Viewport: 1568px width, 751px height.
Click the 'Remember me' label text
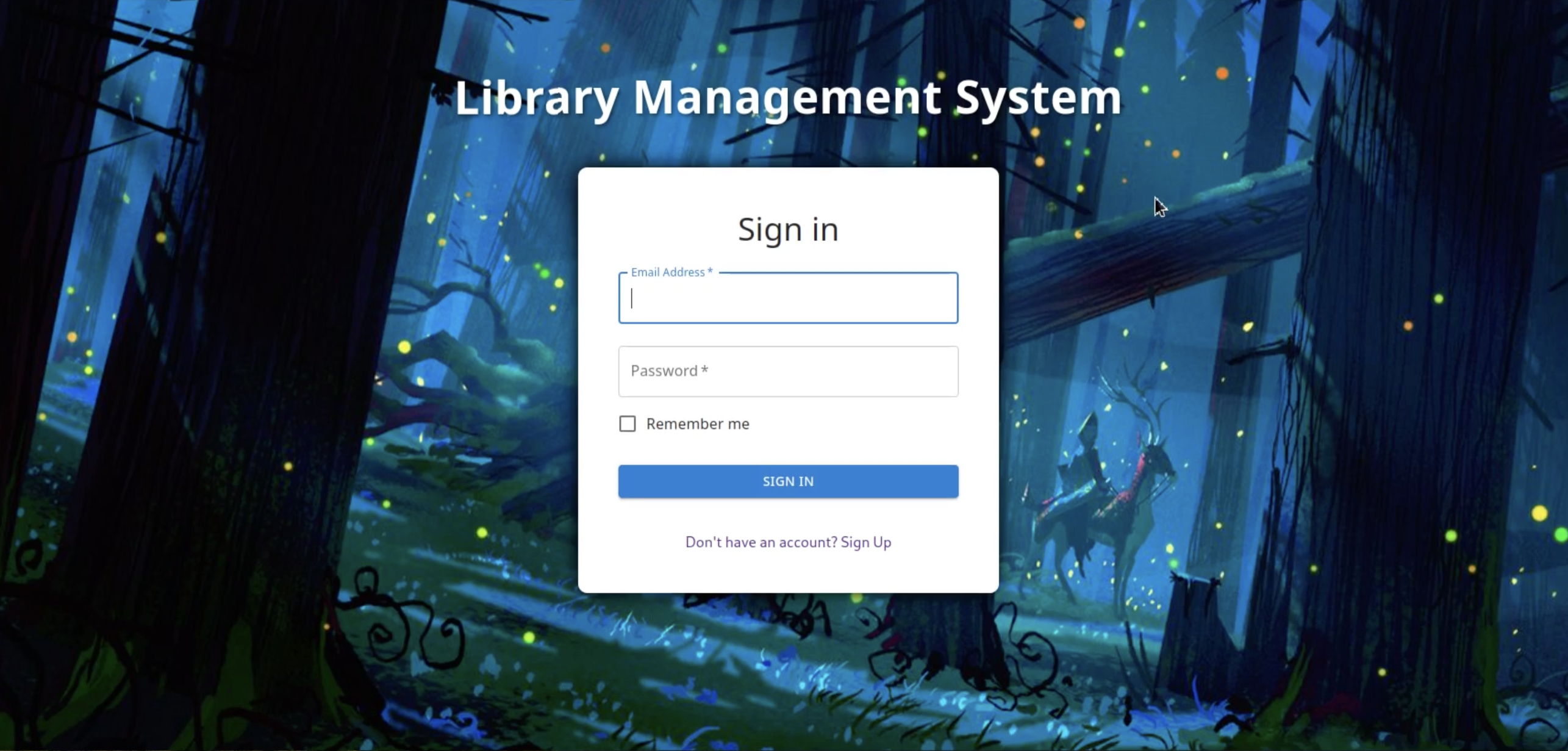[x=697, y=424]
